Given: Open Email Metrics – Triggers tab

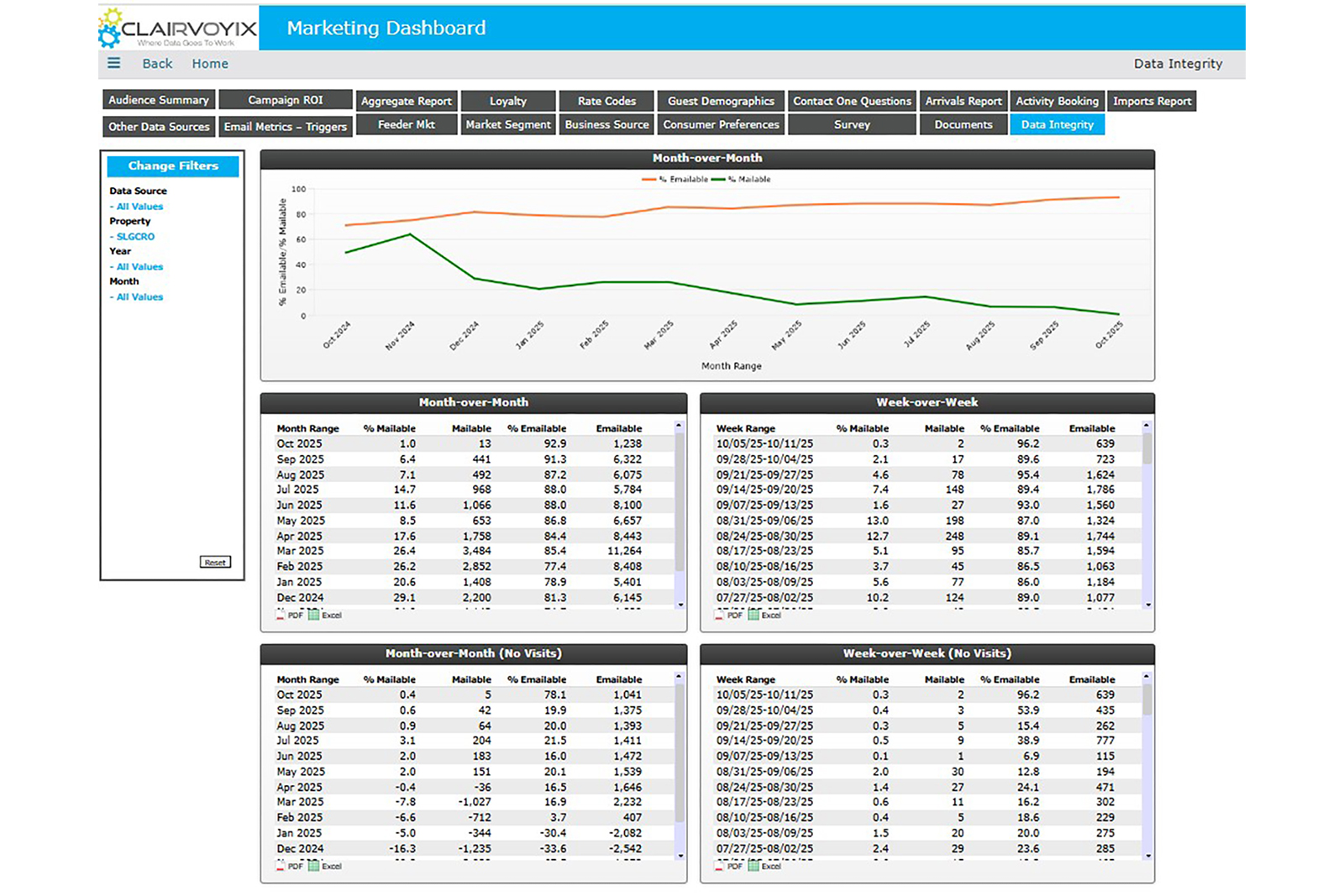Looking at the screenshot, I should pyautogui.click(x=286, y=127).
